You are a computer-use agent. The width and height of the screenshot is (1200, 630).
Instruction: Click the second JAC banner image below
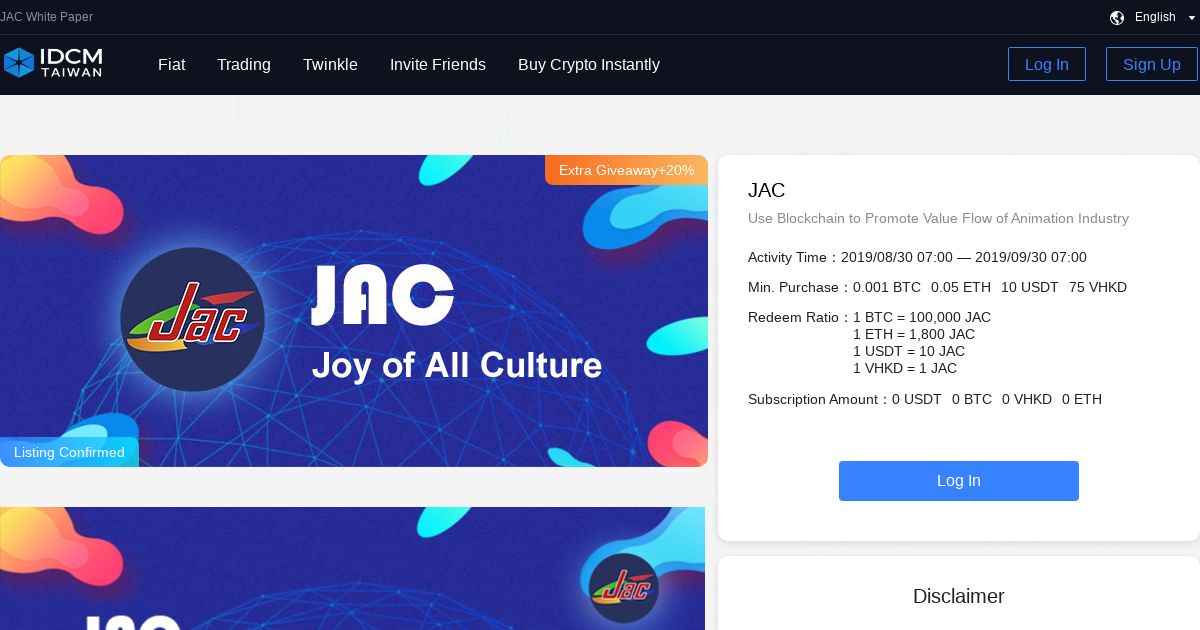point(352,568)
